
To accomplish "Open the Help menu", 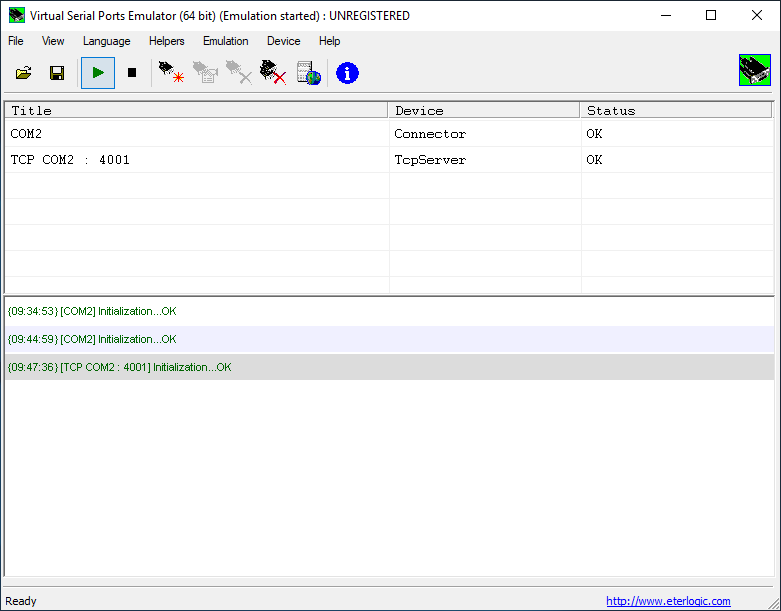I will 329,41.
